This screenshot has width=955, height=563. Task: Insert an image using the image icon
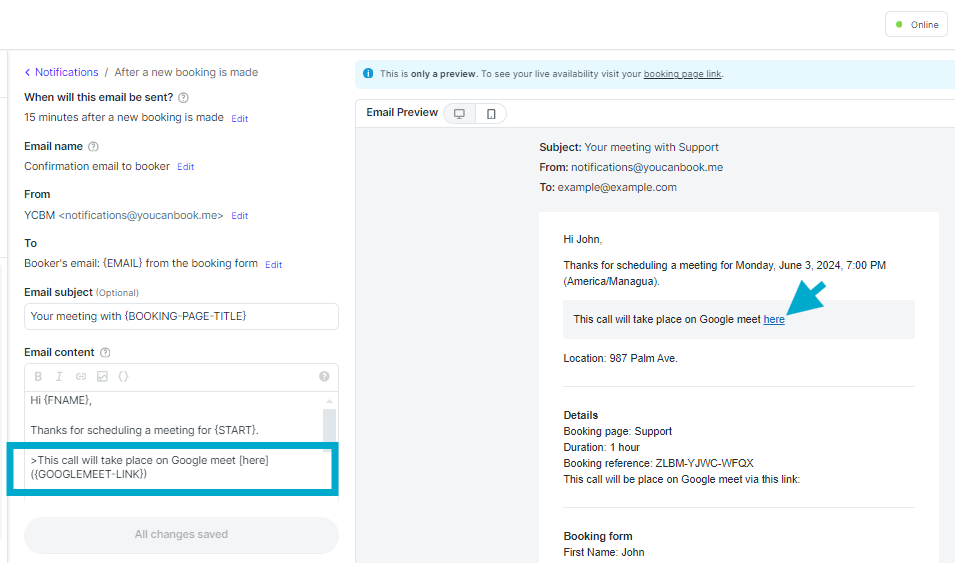tap(102, 377)
